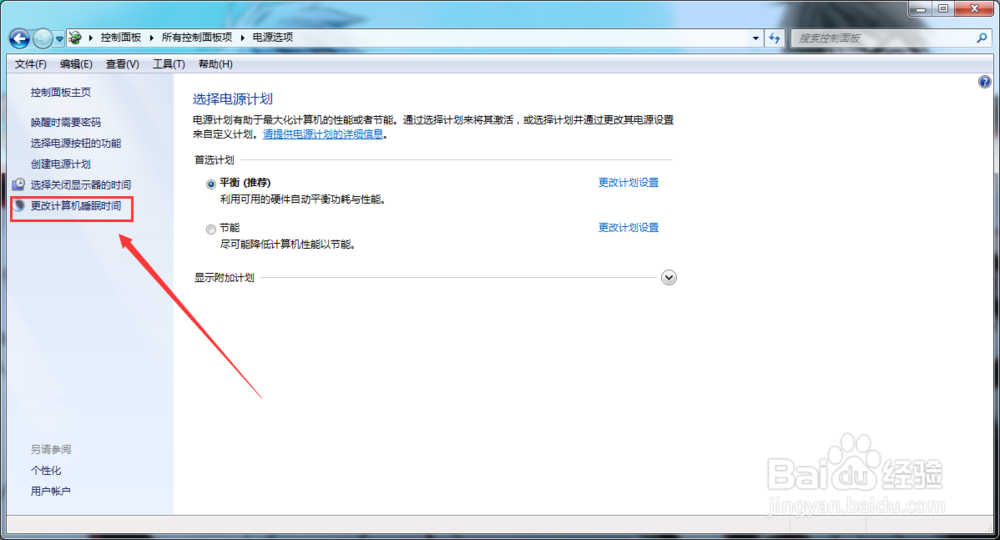Click text 利用可用的硬件自动平衡功耗与性能。
This screenshot has width=1000, height=540.
click(303, 200)
